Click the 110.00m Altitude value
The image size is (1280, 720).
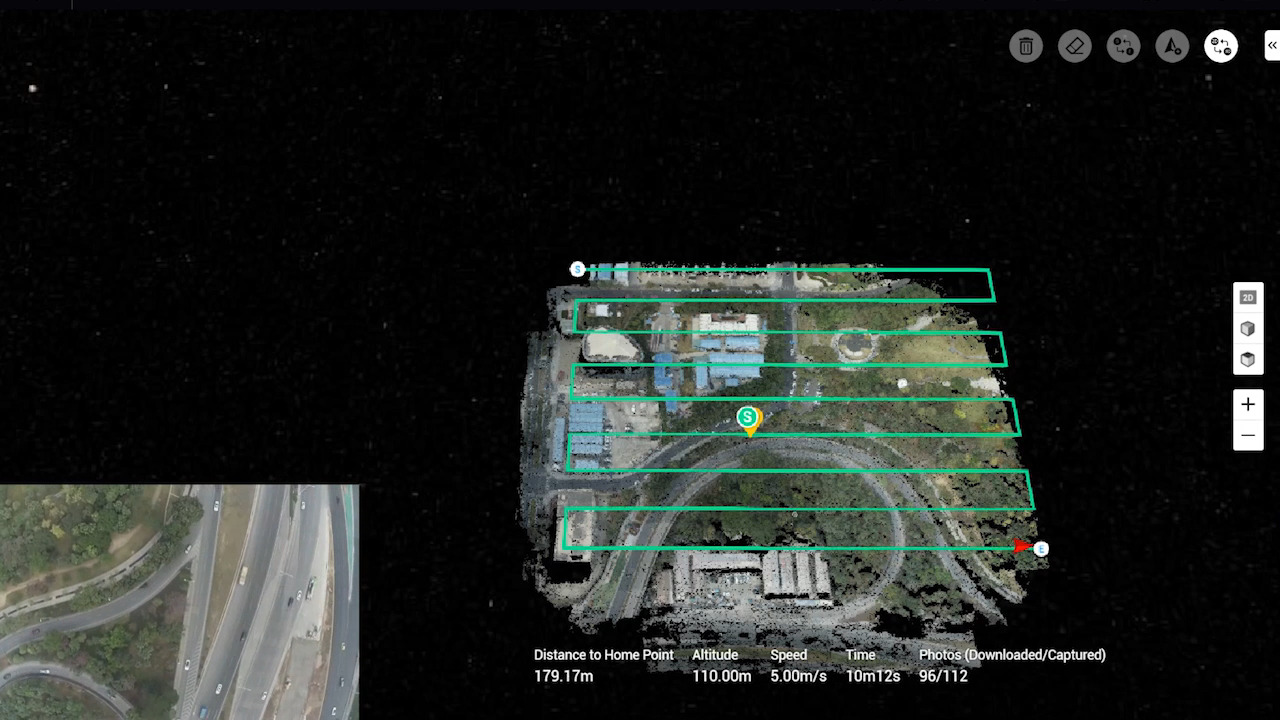(721, 676)
